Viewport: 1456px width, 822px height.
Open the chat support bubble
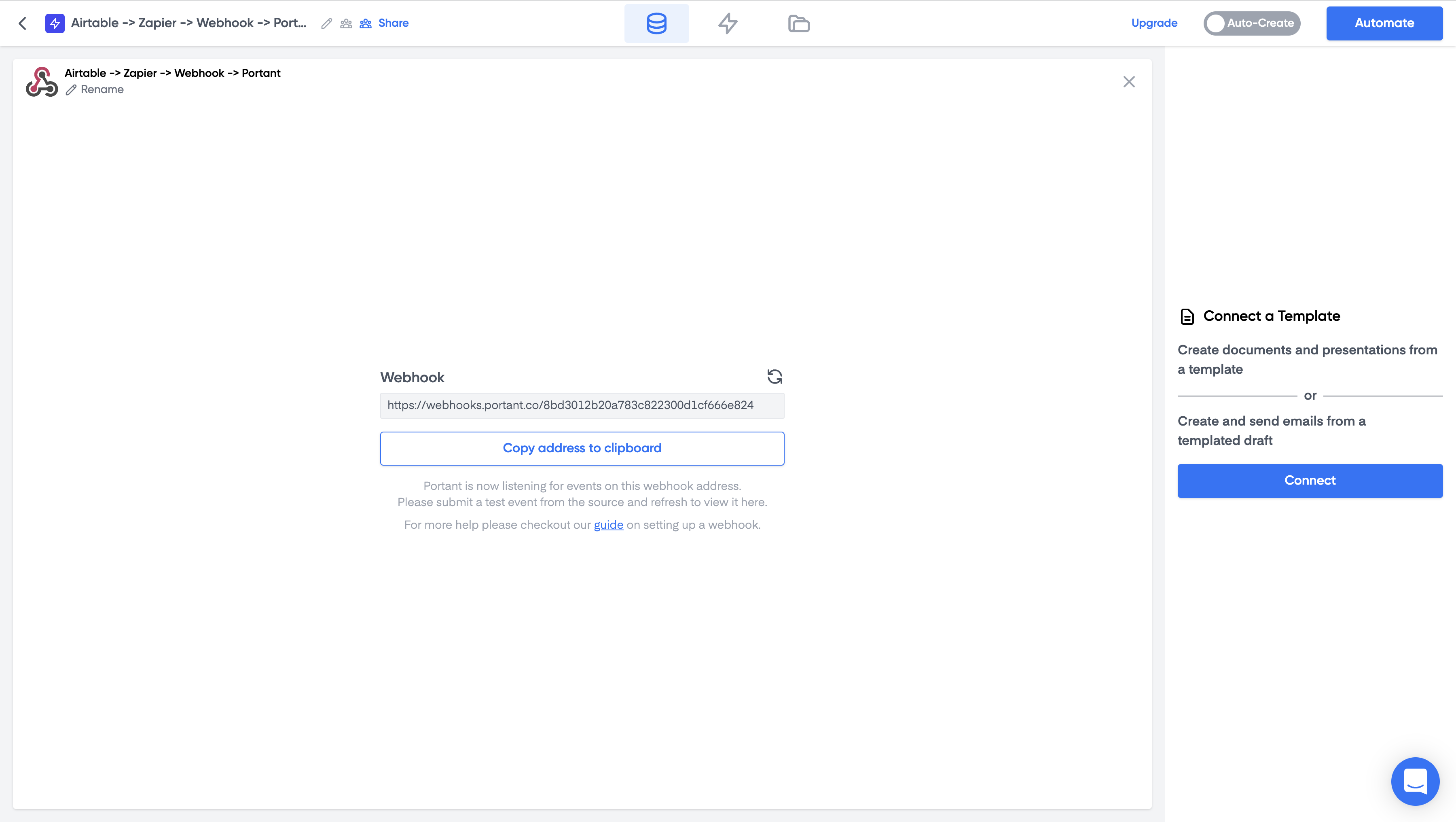(1415, 781)
